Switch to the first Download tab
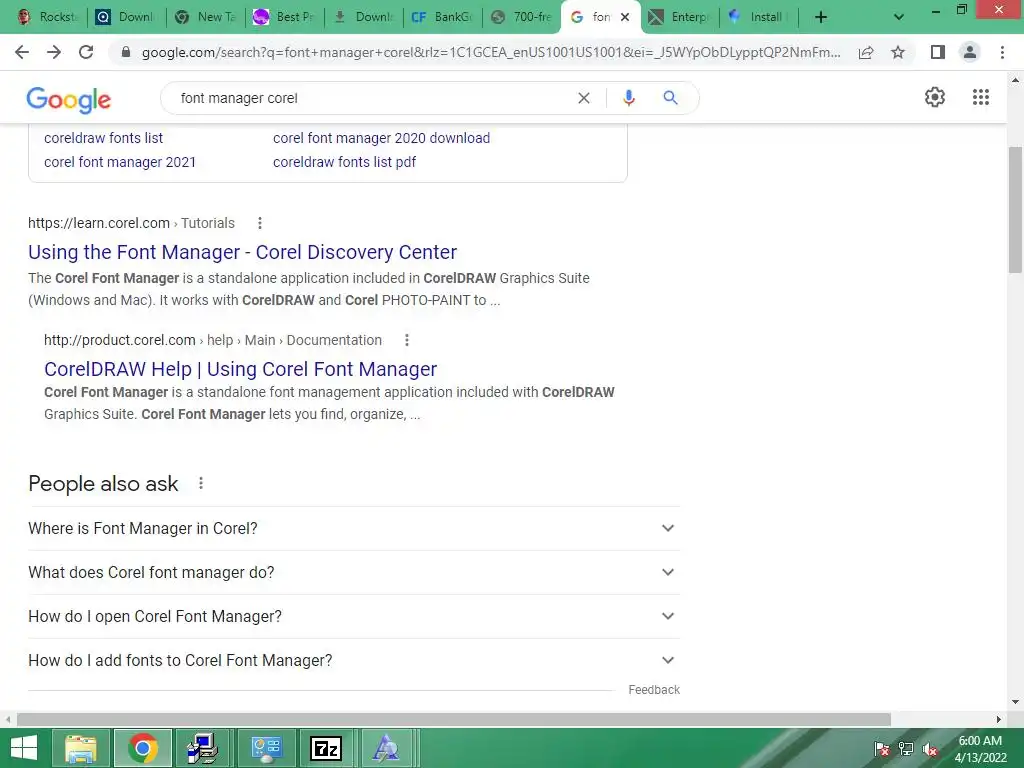Image resolution: width=1024 pixels, height=768 pixels. click(127, 17)
